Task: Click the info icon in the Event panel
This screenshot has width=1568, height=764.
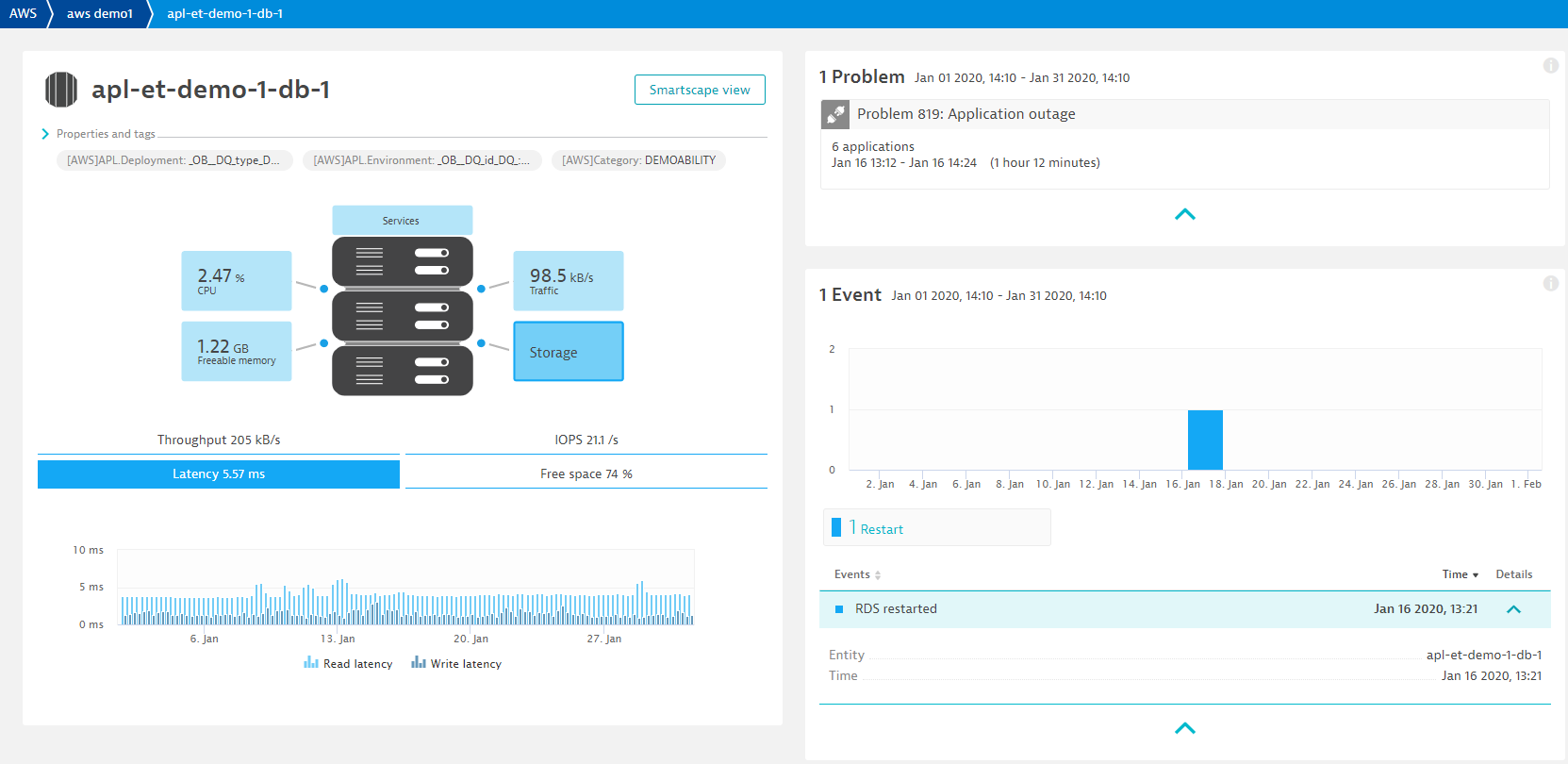Action: click(x=1550, y=283)
